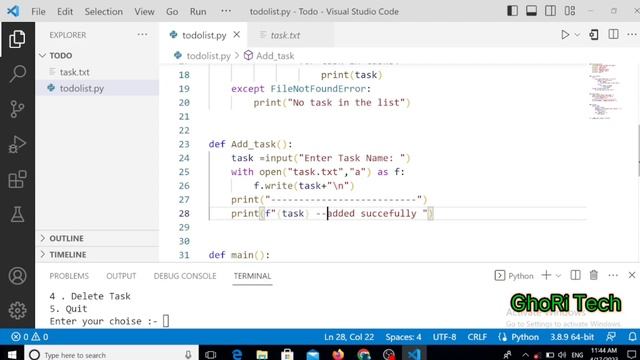
Task: Click the feedback icon in status bar
Action: (x=611, y=337)
